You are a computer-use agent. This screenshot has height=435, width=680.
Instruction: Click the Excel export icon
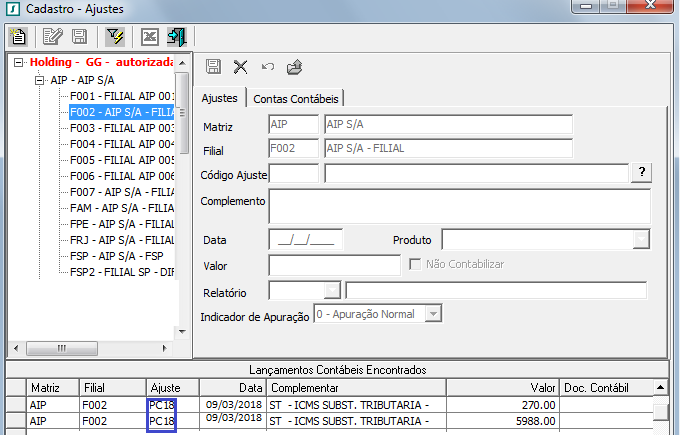[150, 37]
